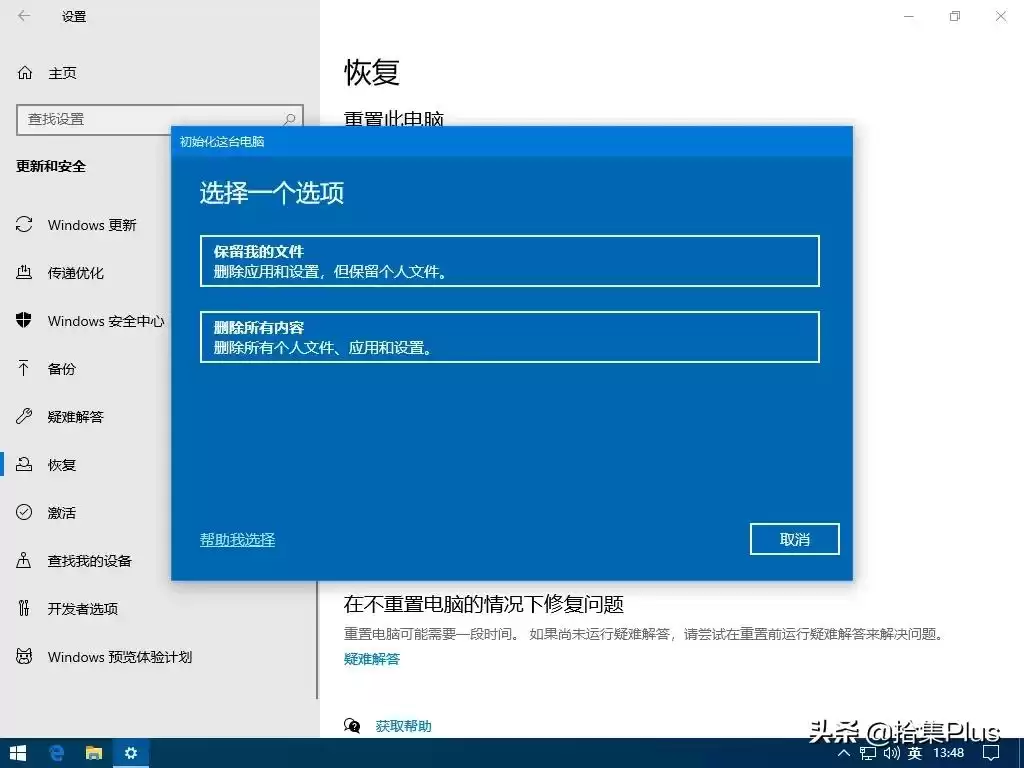Click the 疑难解答 wrench icon
1024x768 pixels.
point(24,416)
